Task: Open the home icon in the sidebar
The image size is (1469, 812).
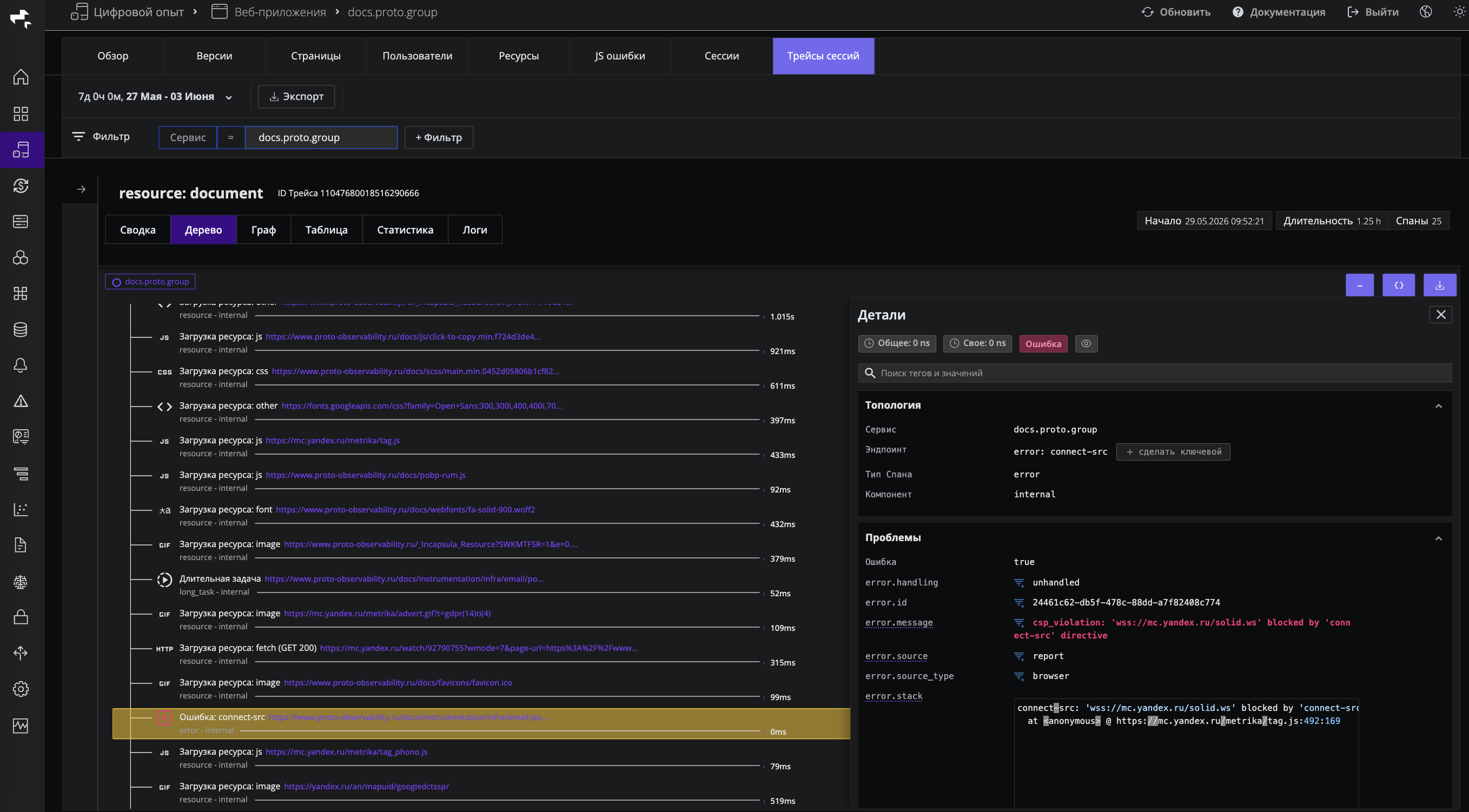Action: pyautogui.click(x=21, y=77)
